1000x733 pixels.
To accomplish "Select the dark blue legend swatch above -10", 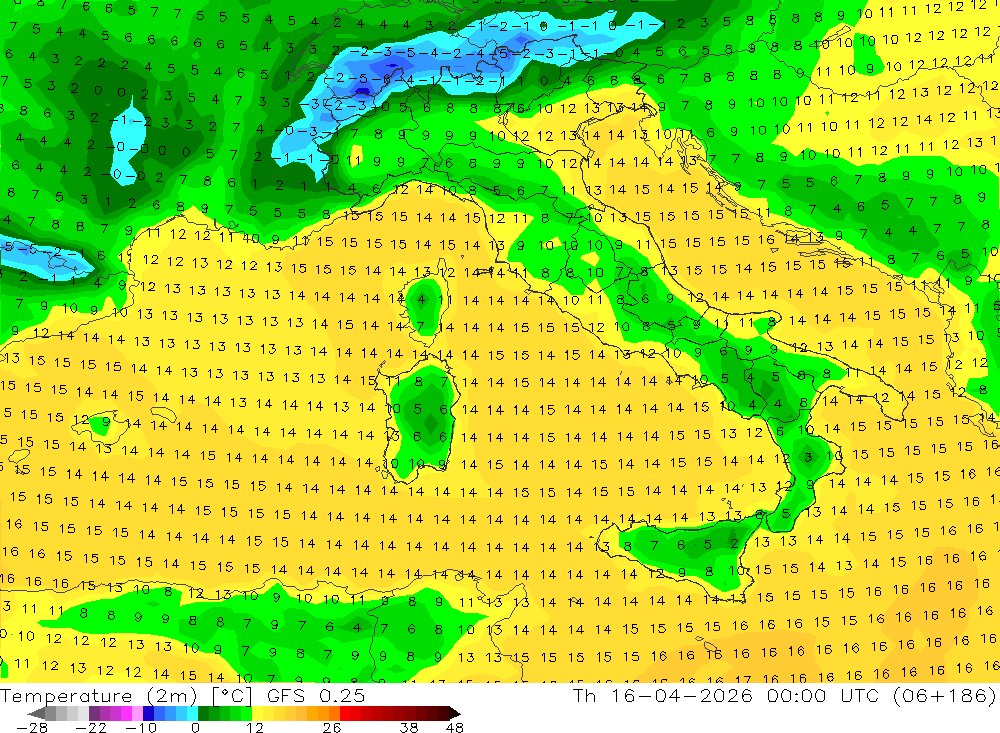I will click(x=149, y=713).
